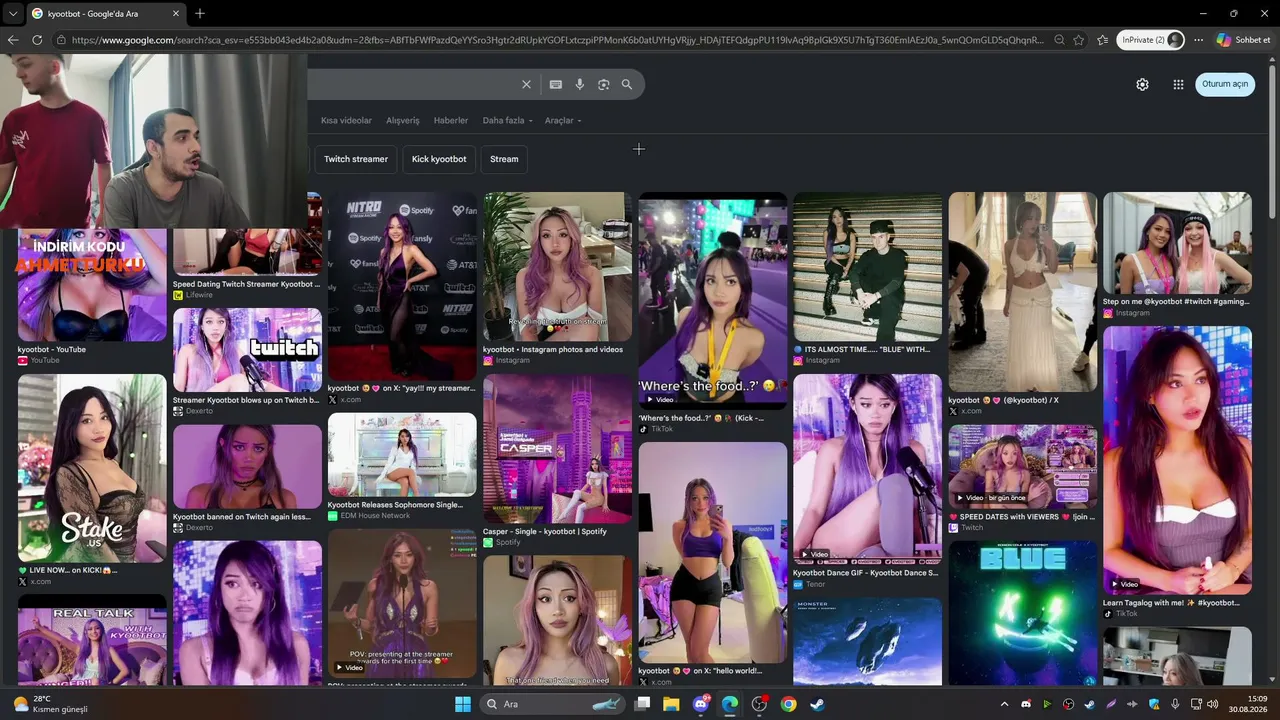This screenshot has width=1280, height=720.
Task: Click the address bar URL field
Action: (558, 40)
